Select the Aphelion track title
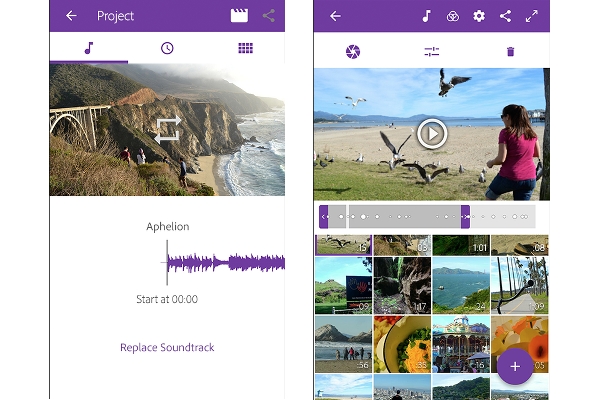Viewport: 600px width, 400px height. pos(168,227)
